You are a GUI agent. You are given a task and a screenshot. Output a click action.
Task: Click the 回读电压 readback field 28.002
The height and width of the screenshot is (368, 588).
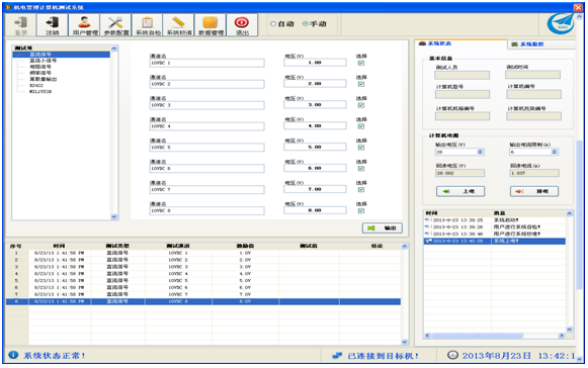pyautogui.click(x=460, y=173)
